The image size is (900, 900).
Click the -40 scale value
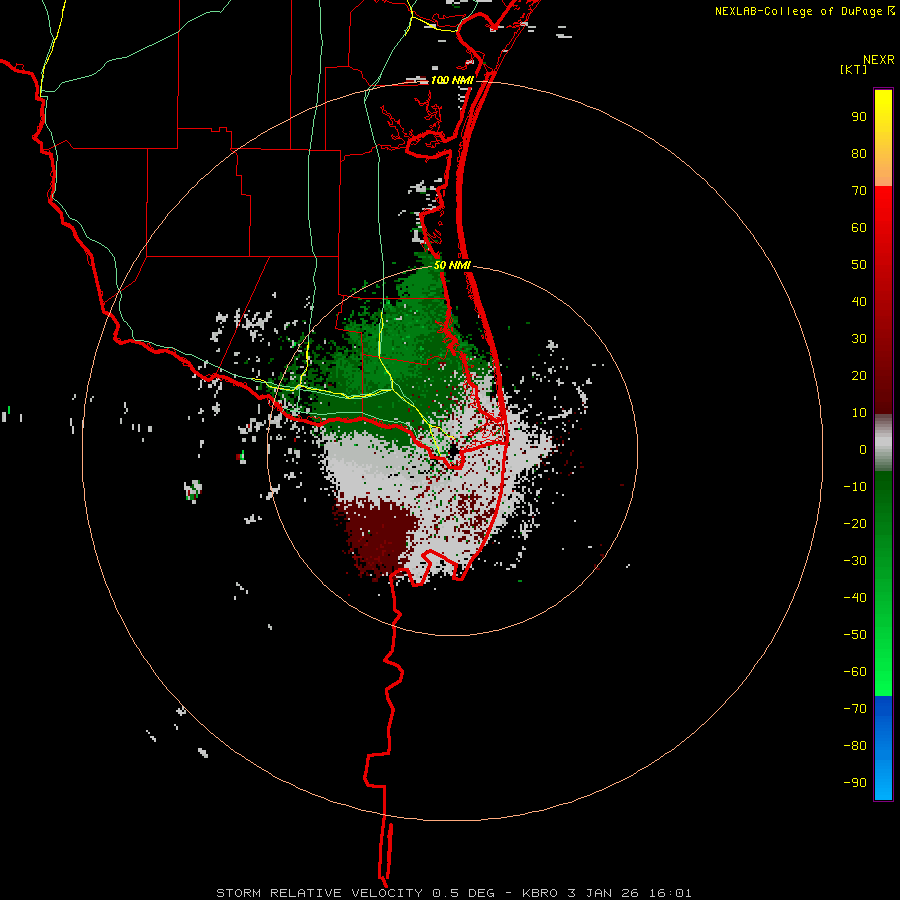pyautogui.click(x=855, y=598)
